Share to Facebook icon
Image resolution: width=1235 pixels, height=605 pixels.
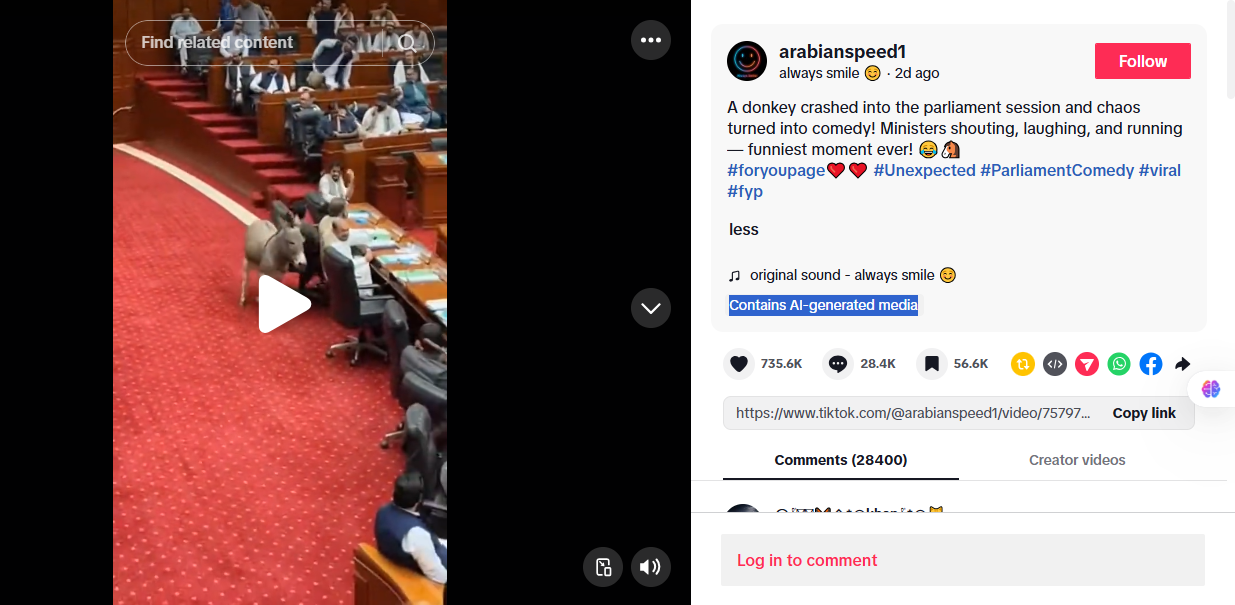tap(1151, 364)
